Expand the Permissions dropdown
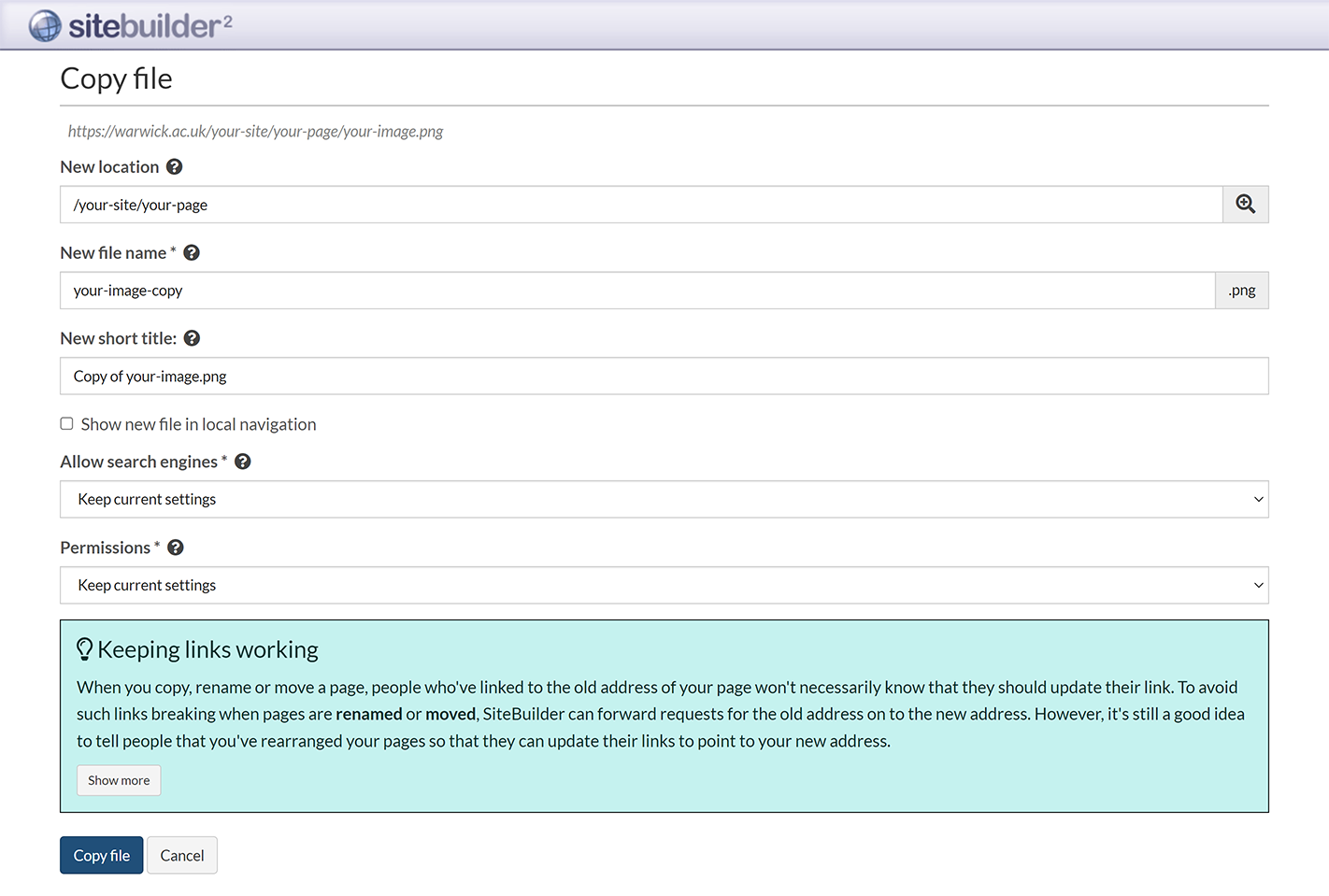Viewport: 1329px width, 896px height. click(664, 586)
